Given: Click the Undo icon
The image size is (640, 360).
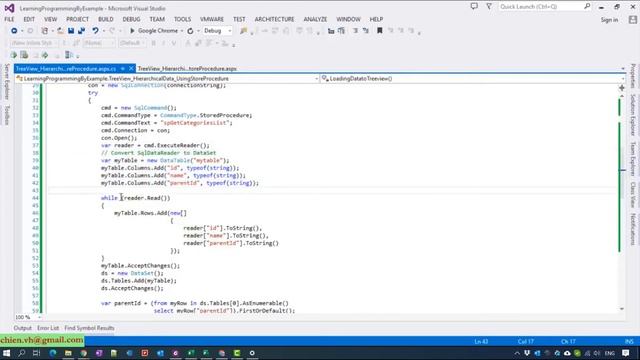Looking at the screenshot, I should coord(95,31).
